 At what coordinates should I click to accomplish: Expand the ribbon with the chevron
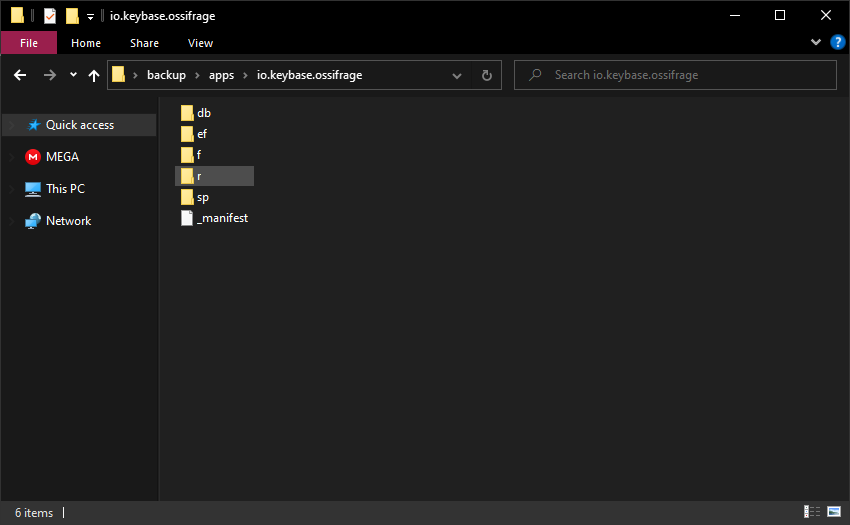tap(816, 42)
